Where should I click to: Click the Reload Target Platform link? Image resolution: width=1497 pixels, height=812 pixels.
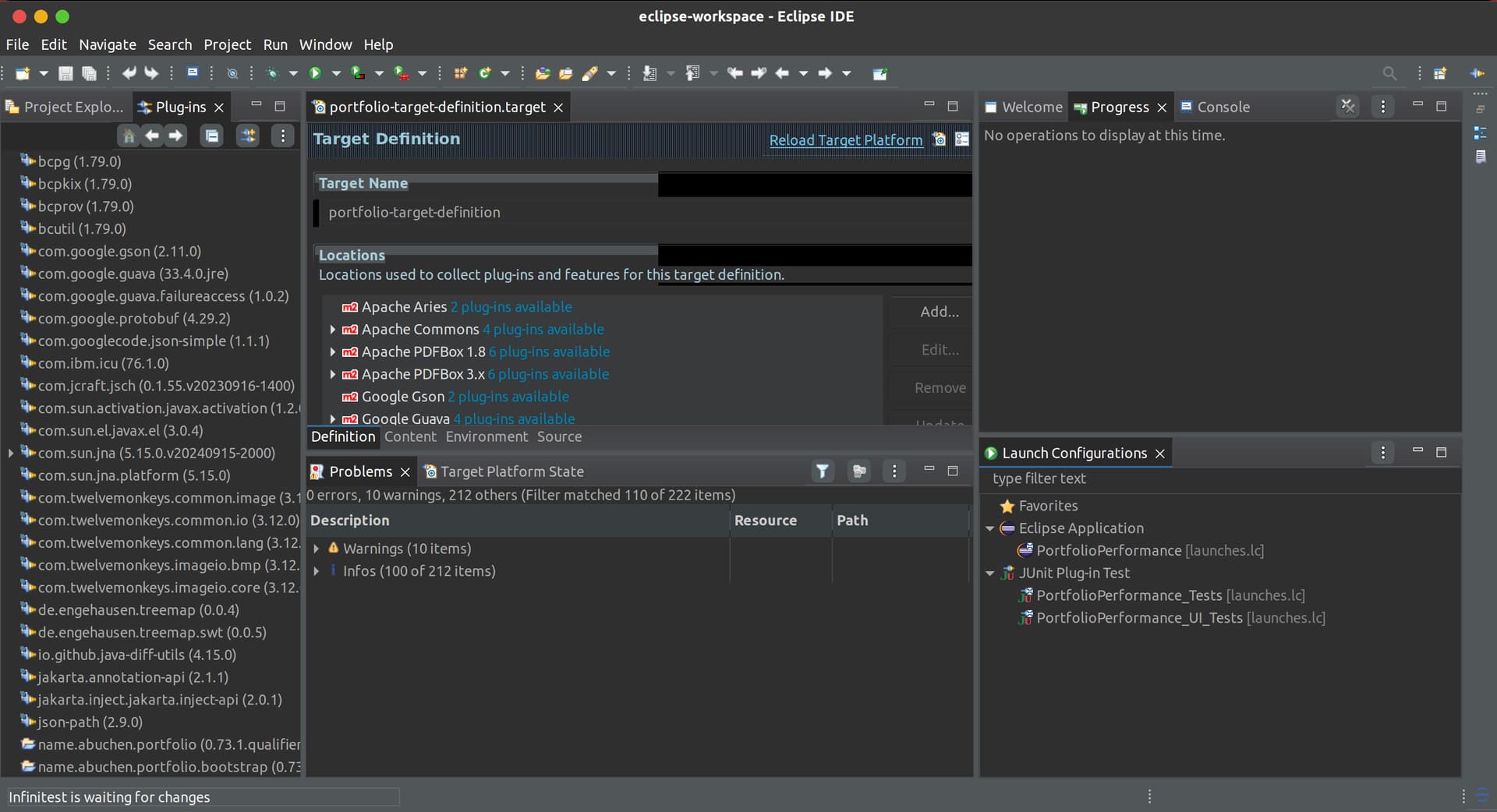[845, 140]
